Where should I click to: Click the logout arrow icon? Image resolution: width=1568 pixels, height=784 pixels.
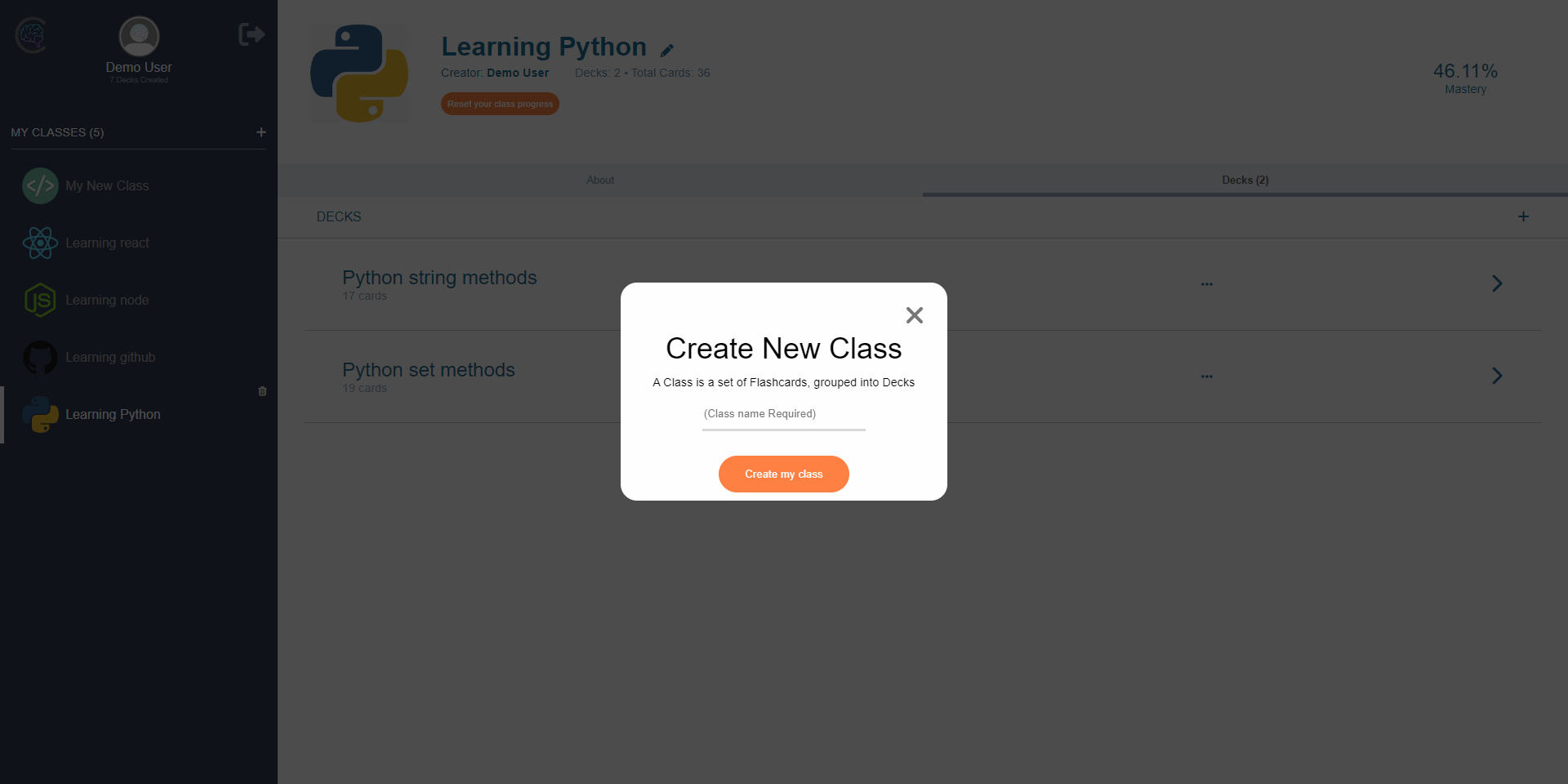coord(251,34)
